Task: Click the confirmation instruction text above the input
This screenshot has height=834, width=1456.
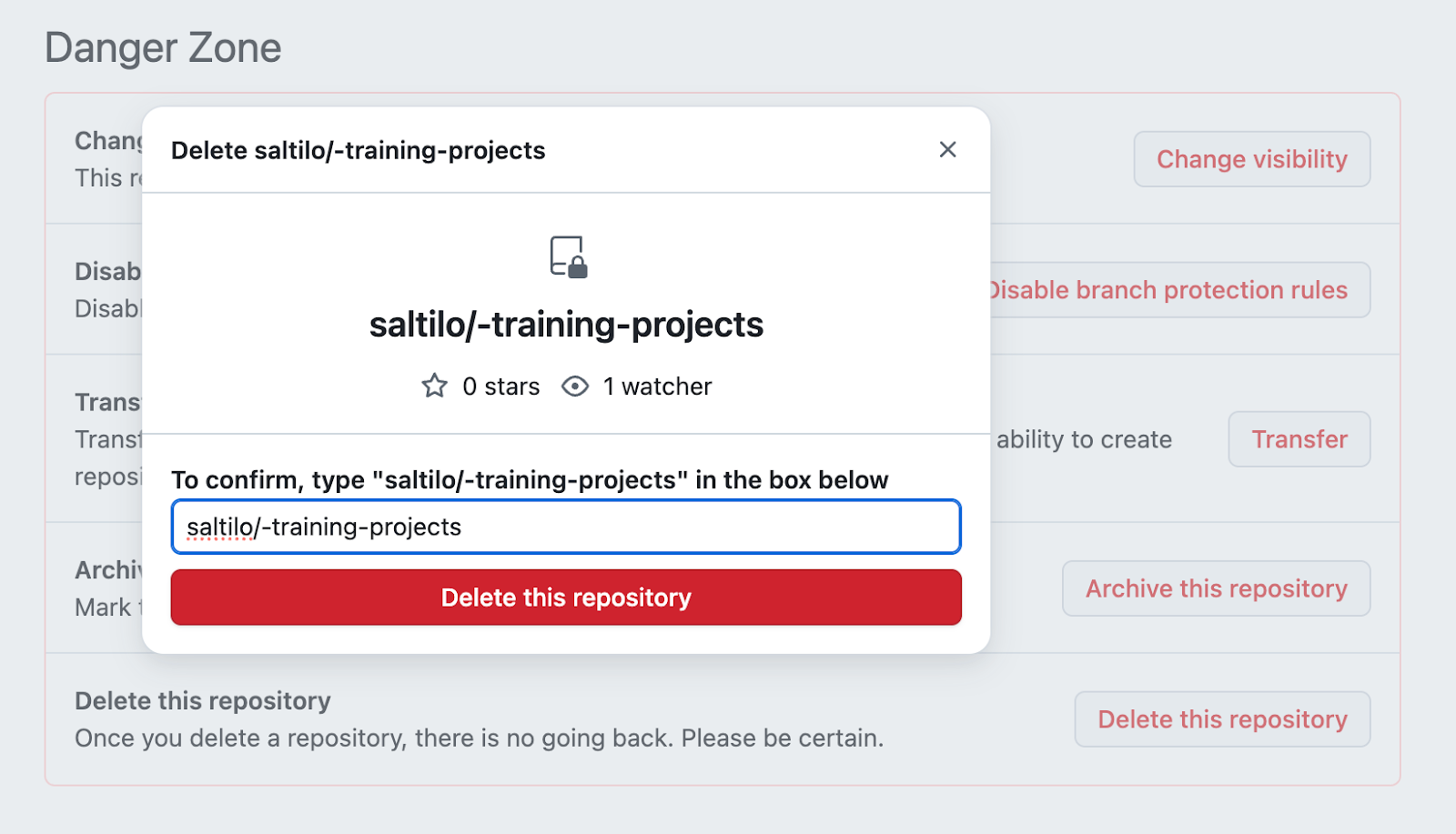Action: [529, 480]
